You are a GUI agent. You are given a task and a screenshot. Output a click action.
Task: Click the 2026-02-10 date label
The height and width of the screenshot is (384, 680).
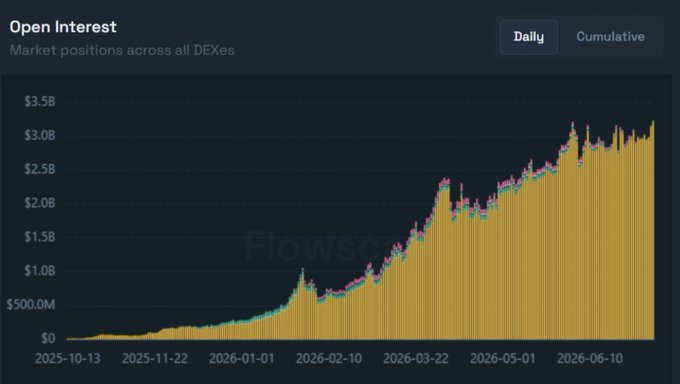pos(329,359)
